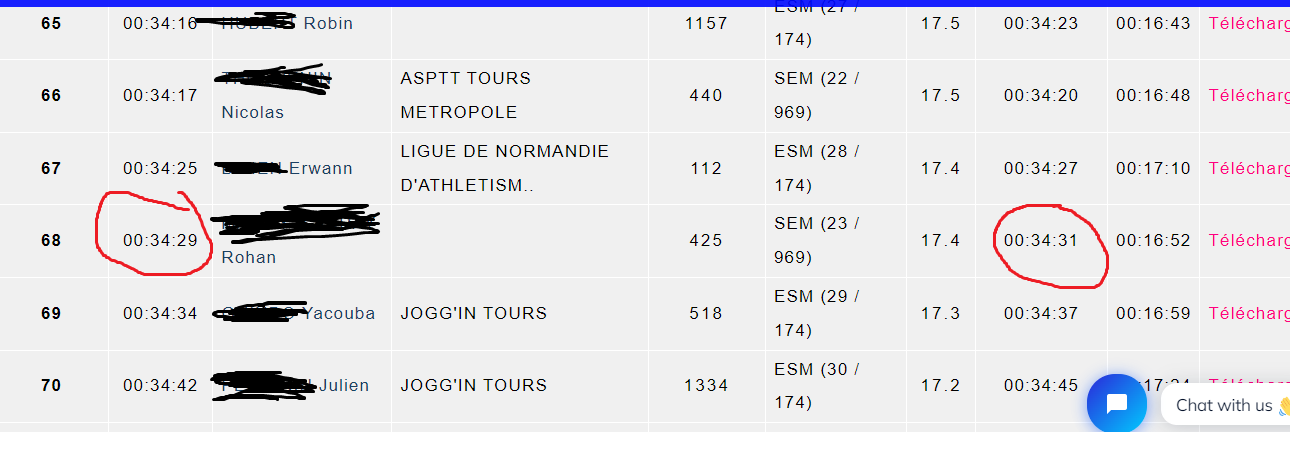Select JOGG'IN TOURS in rank 69 row
The image size is (1290, 460).
[473, 313]
